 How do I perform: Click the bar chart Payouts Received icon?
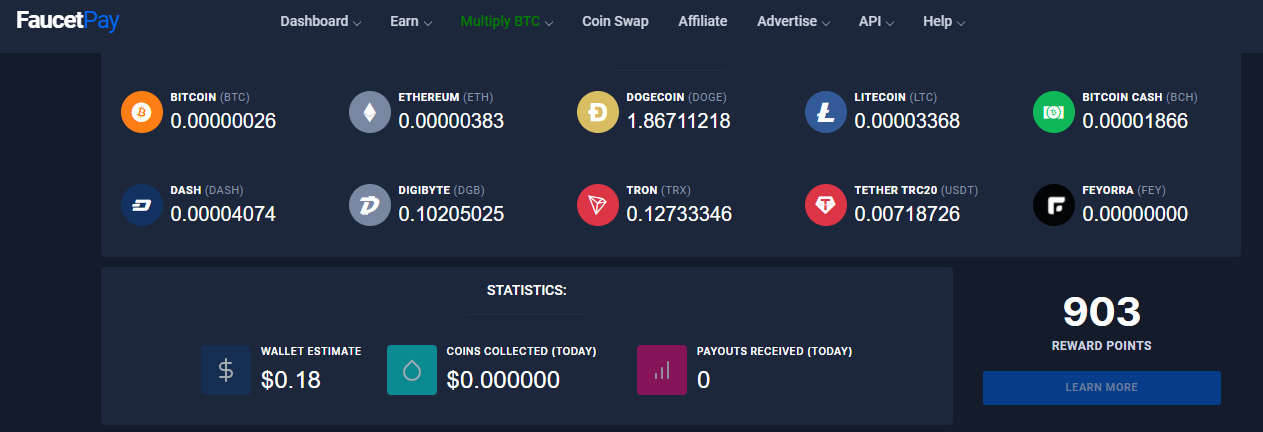click(x=662, y=370)
